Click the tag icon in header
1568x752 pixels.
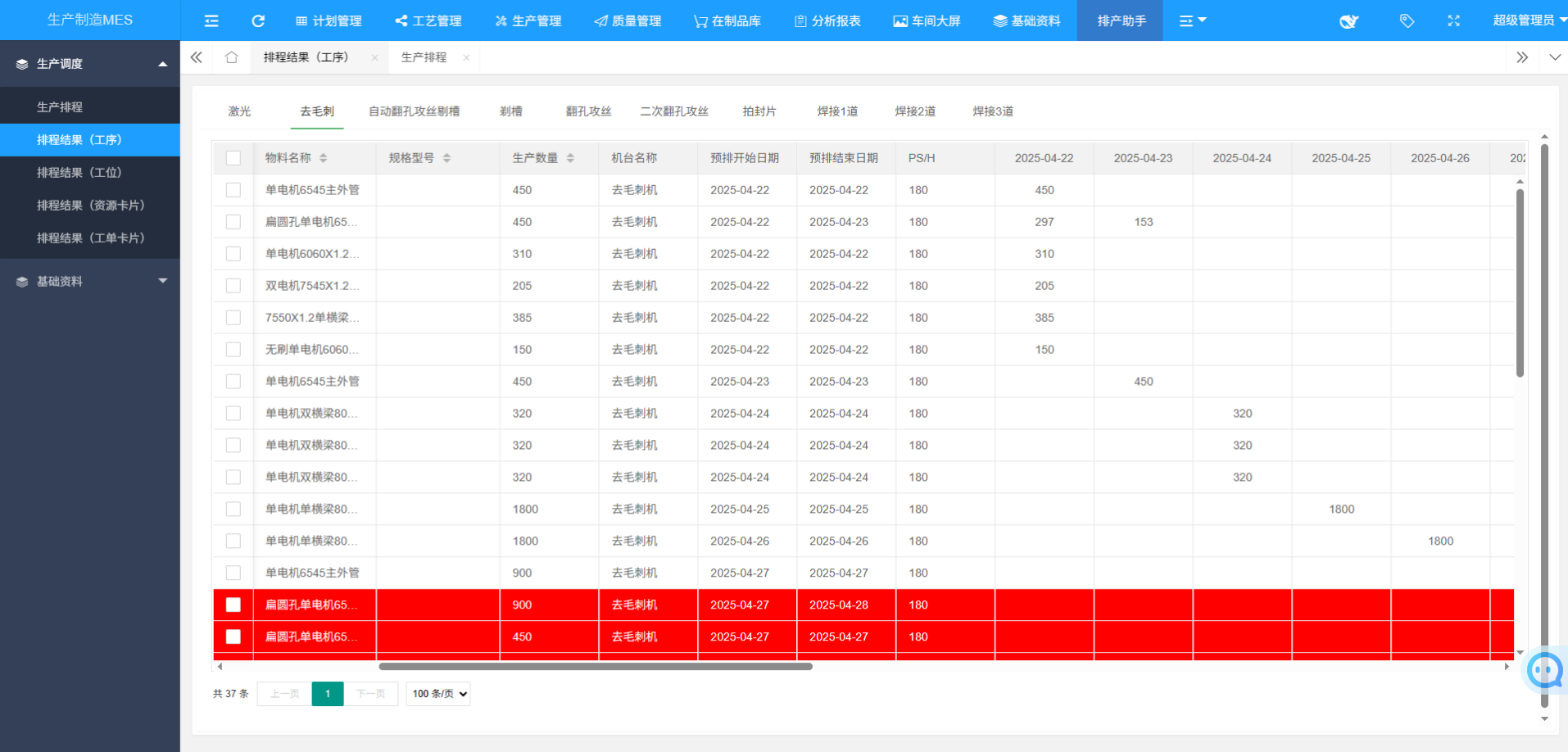click(x=1407, y=20)
